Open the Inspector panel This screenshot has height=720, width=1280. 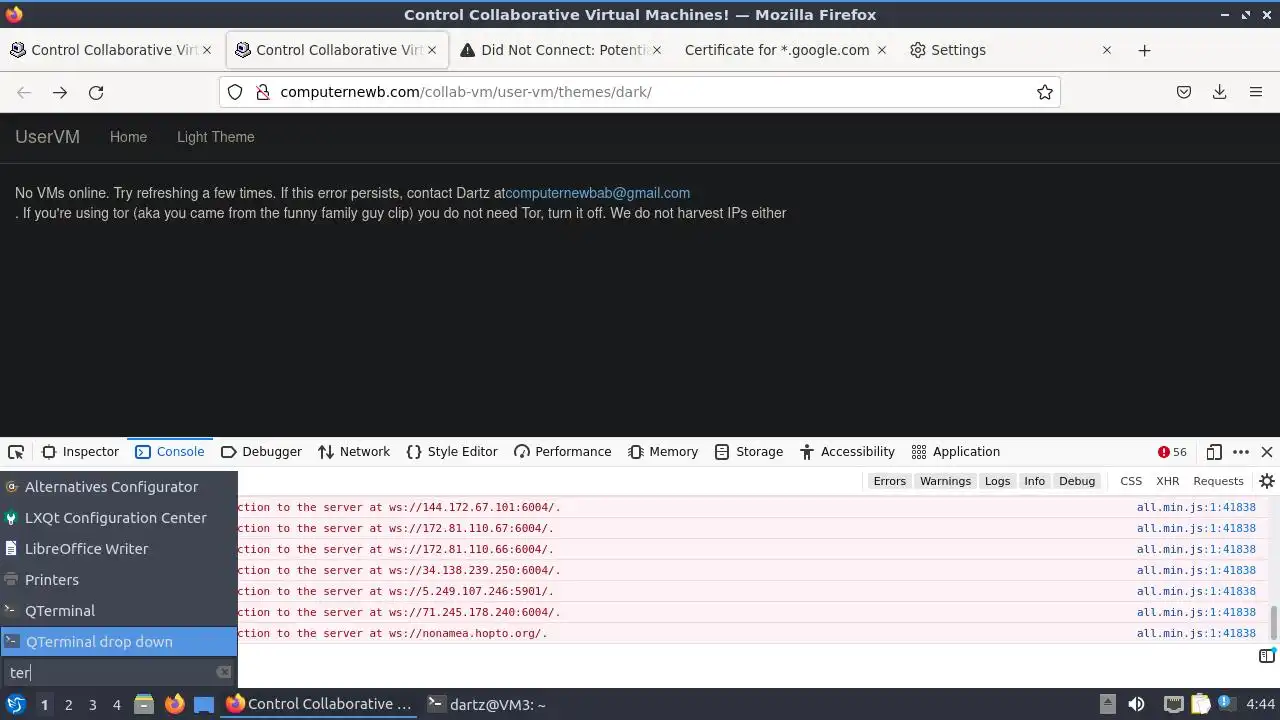click(x=81, y=452)
